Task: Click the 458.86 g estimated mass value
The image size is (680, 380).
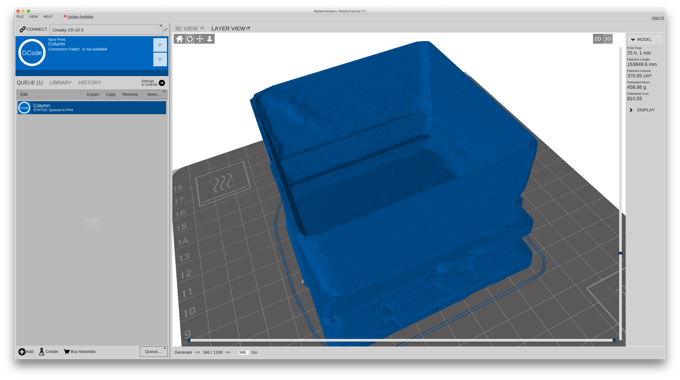Action: pos(636,87)
